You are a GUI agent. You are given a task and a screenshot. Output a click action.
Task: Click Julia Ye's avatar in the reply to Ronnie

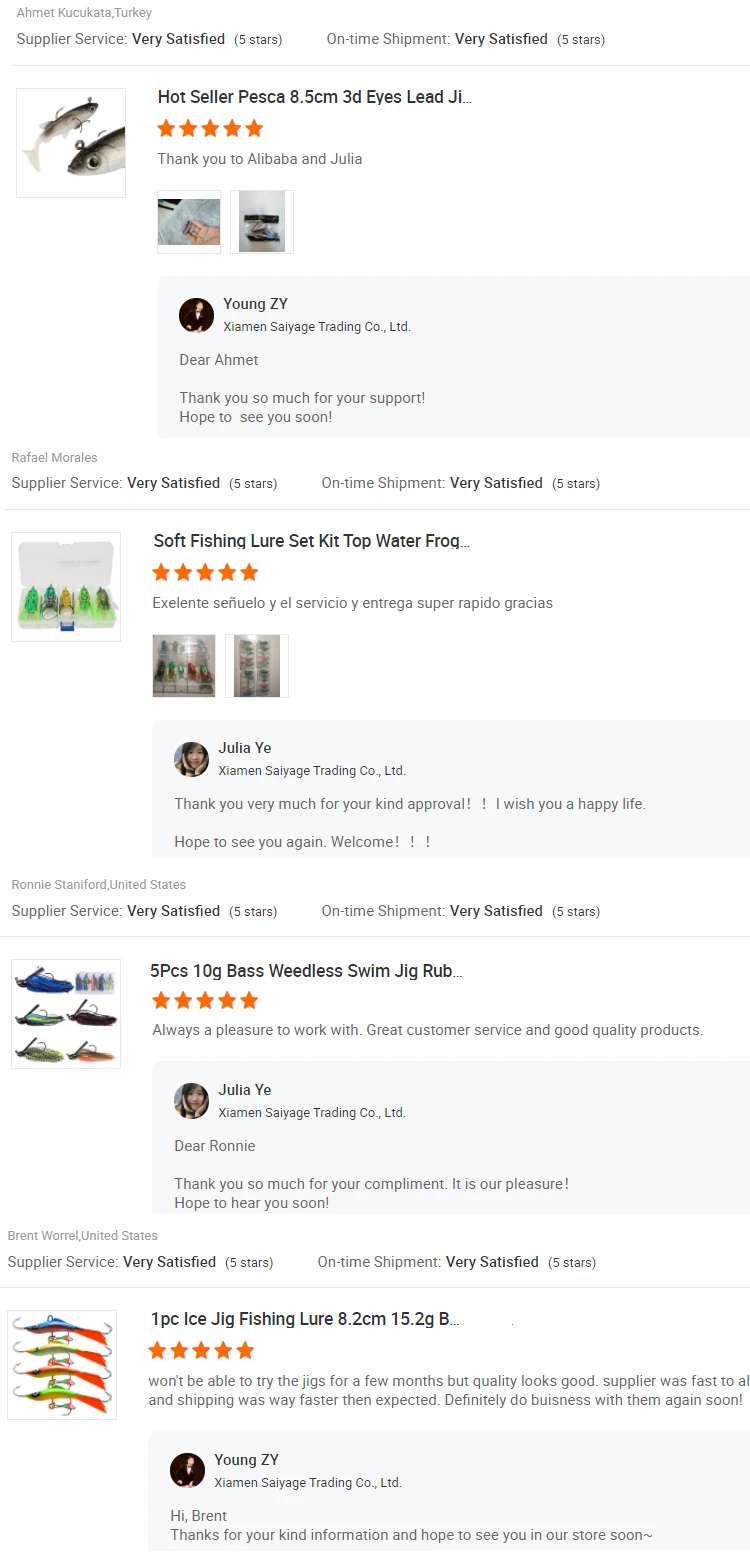click(191, 1101)
